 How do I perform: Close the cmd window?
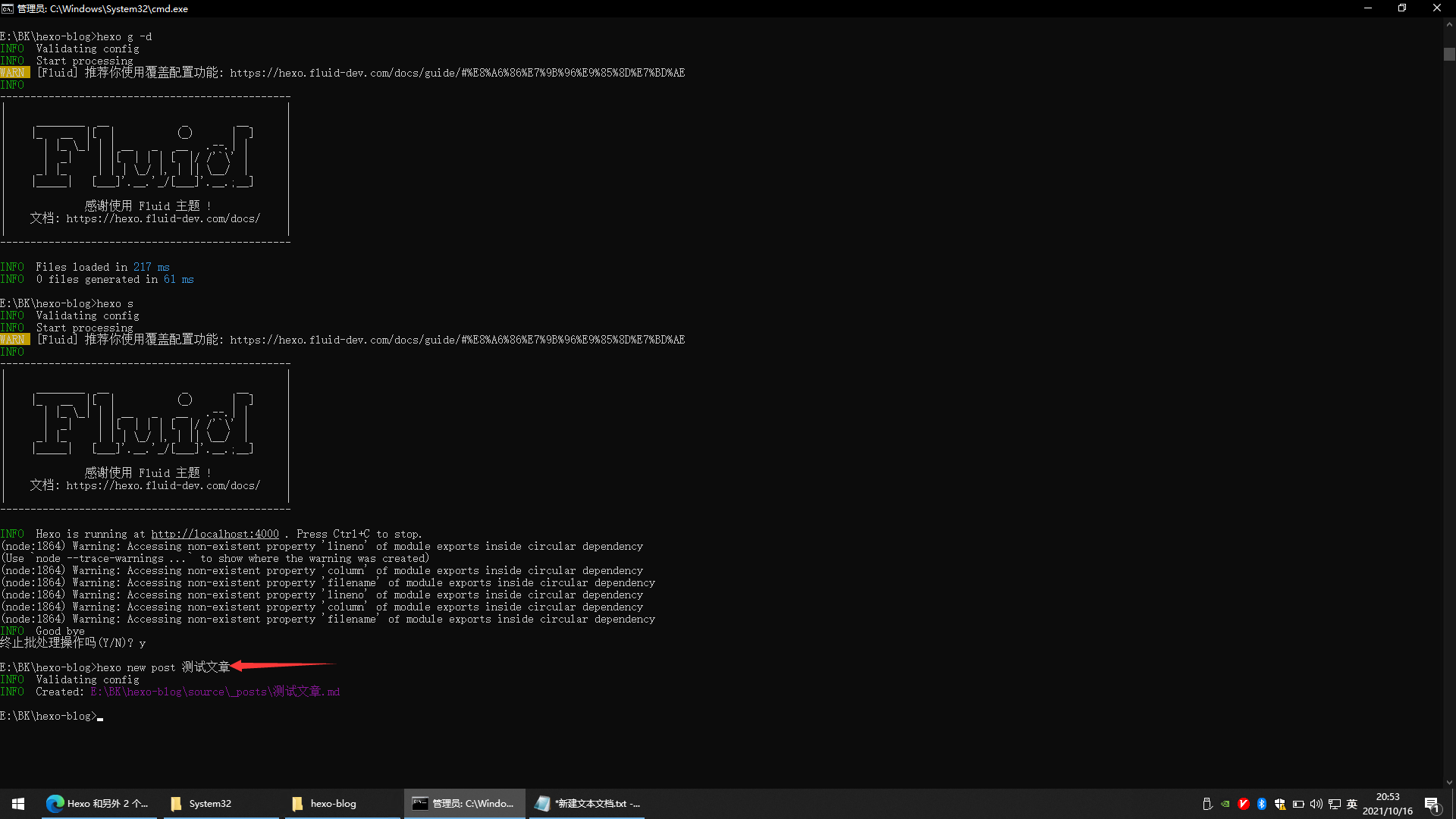(1437, 8)
